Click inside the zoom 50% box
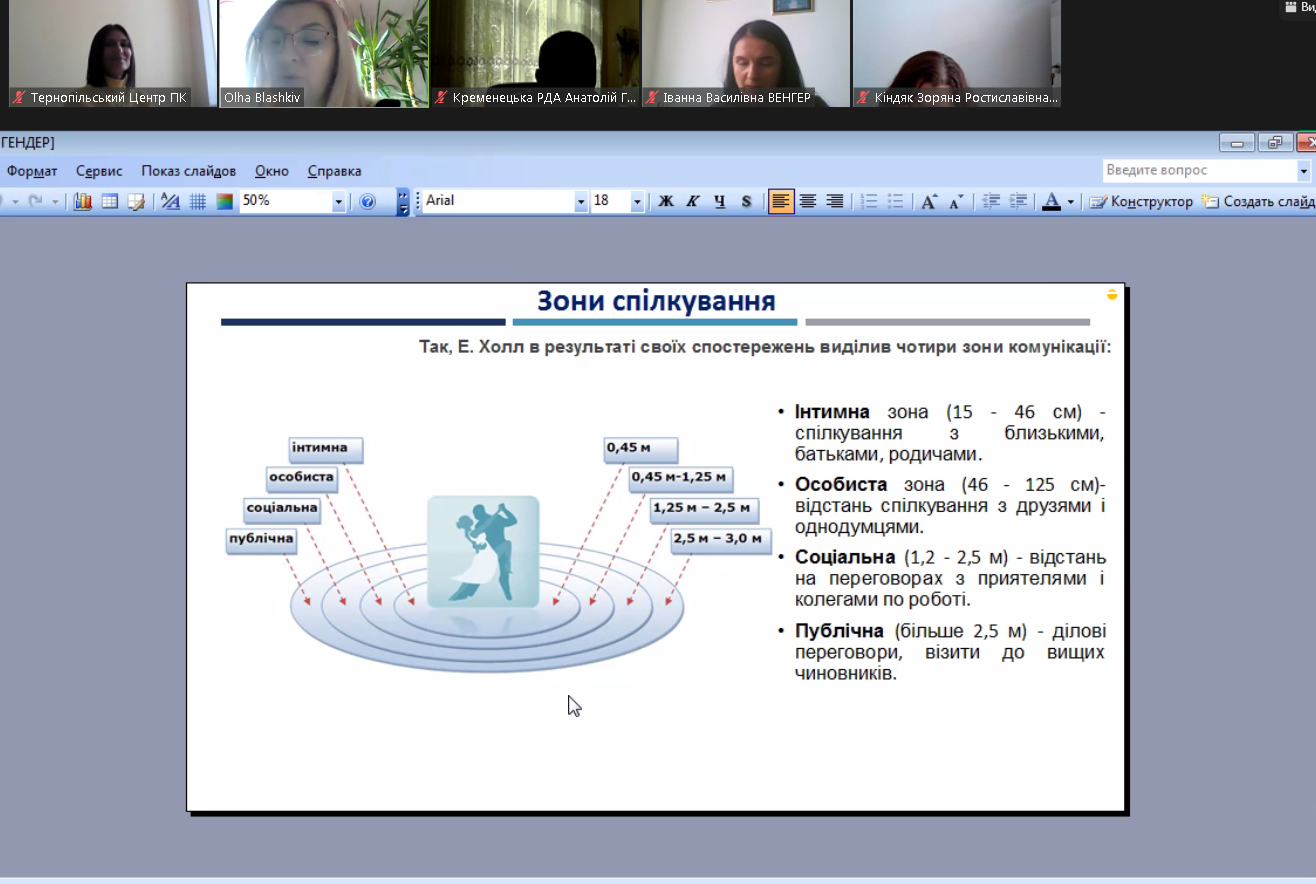The image size is (1316, 884). 285,201
